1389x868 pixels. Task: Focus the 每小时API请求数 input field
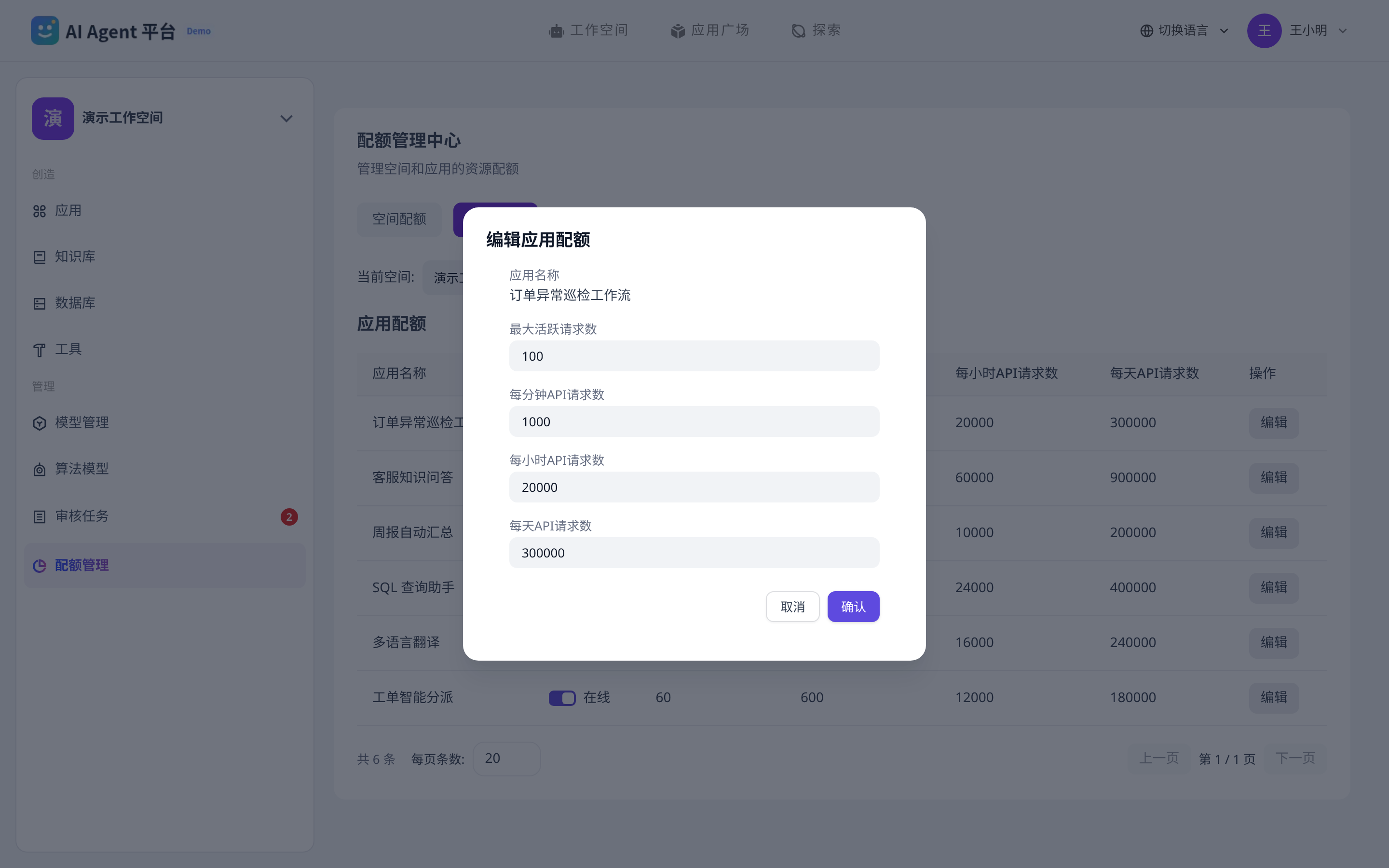[x=694, y=487]
